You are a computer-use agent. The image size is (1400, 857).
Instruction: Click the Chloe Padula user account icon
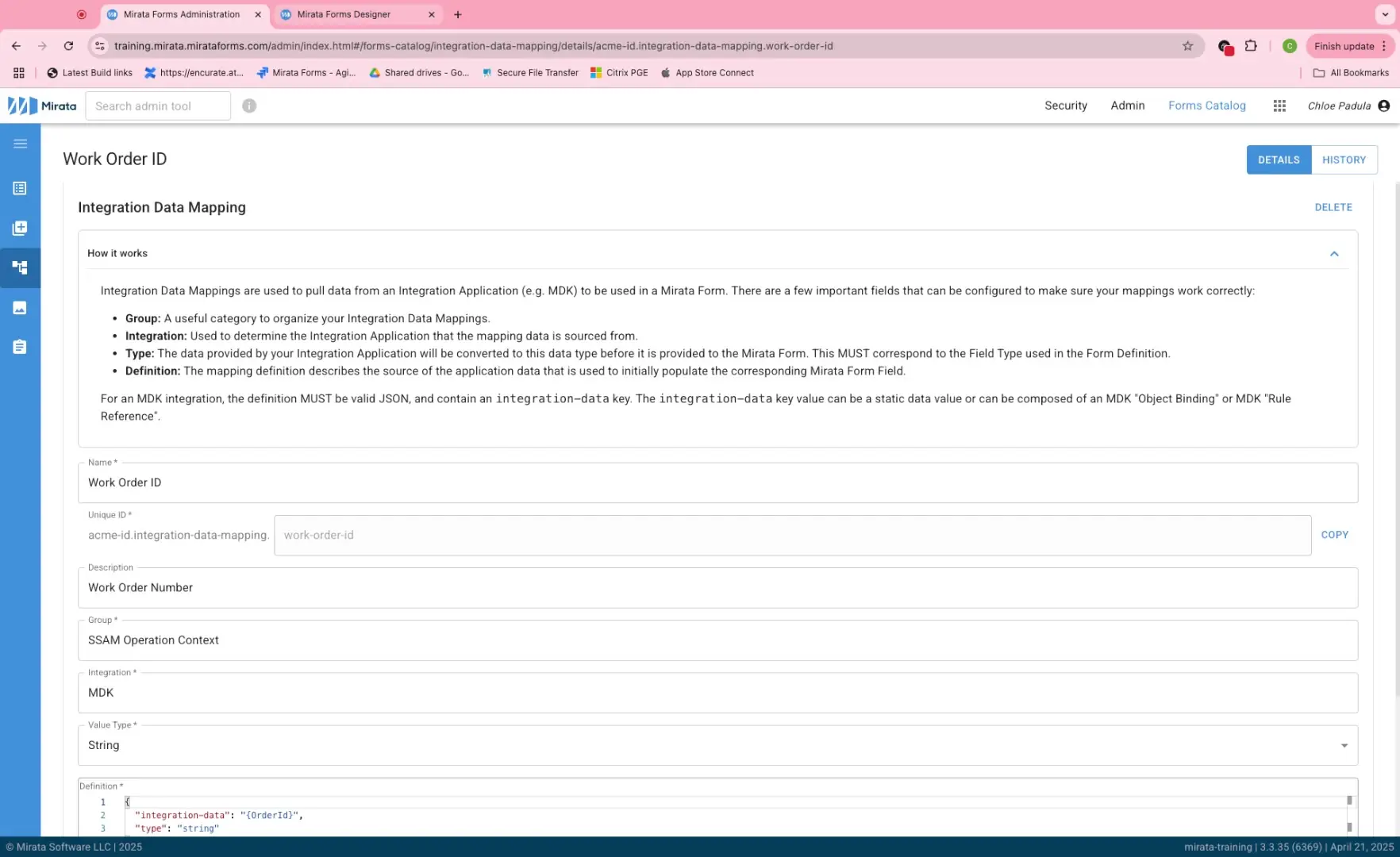pos(1383,106)
